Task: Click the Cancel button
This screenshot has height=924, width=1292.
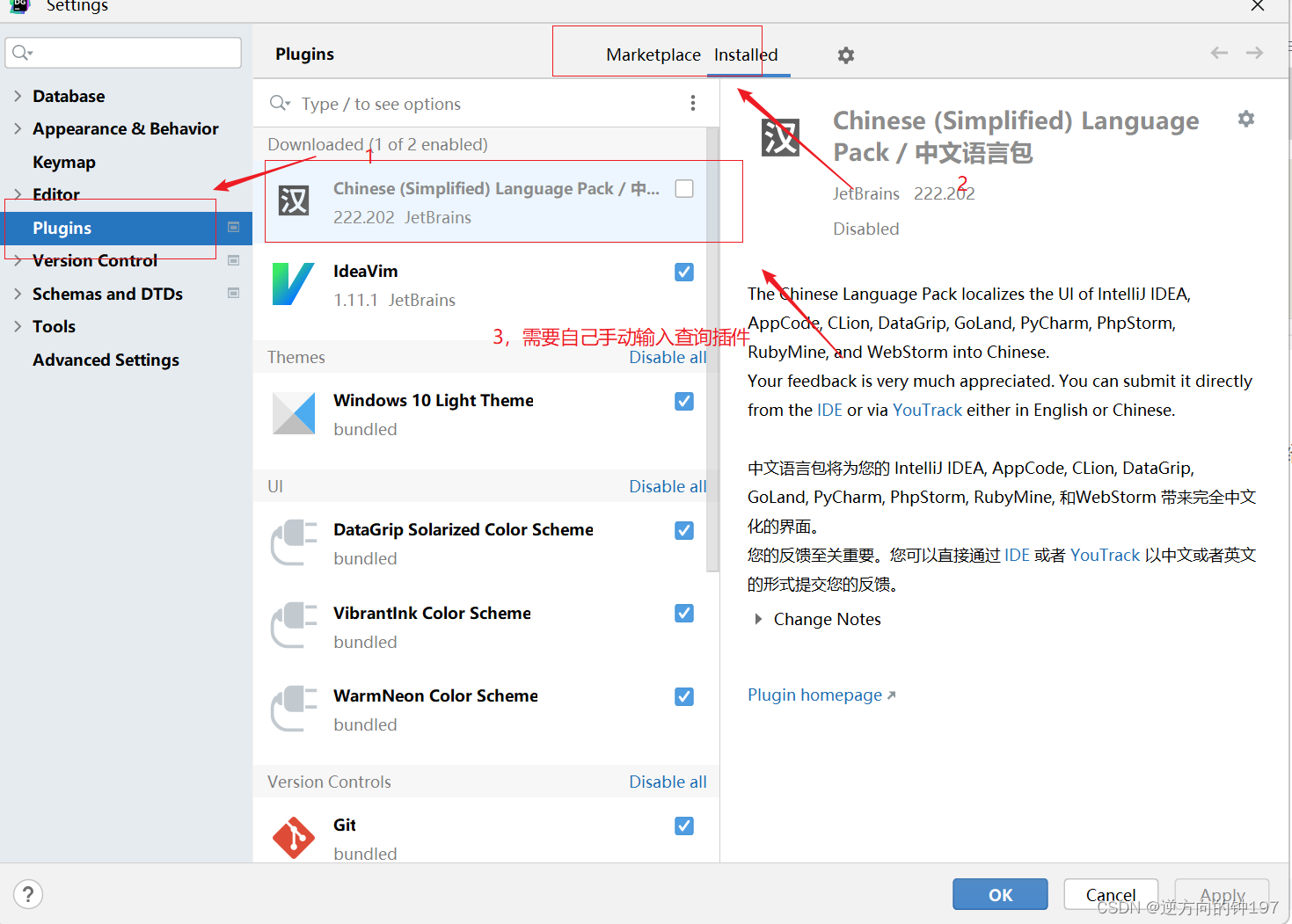Action: pos(1111,894)
